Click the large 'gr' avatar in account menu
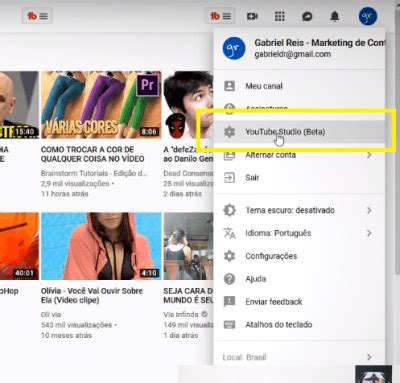 coord(234,48)
